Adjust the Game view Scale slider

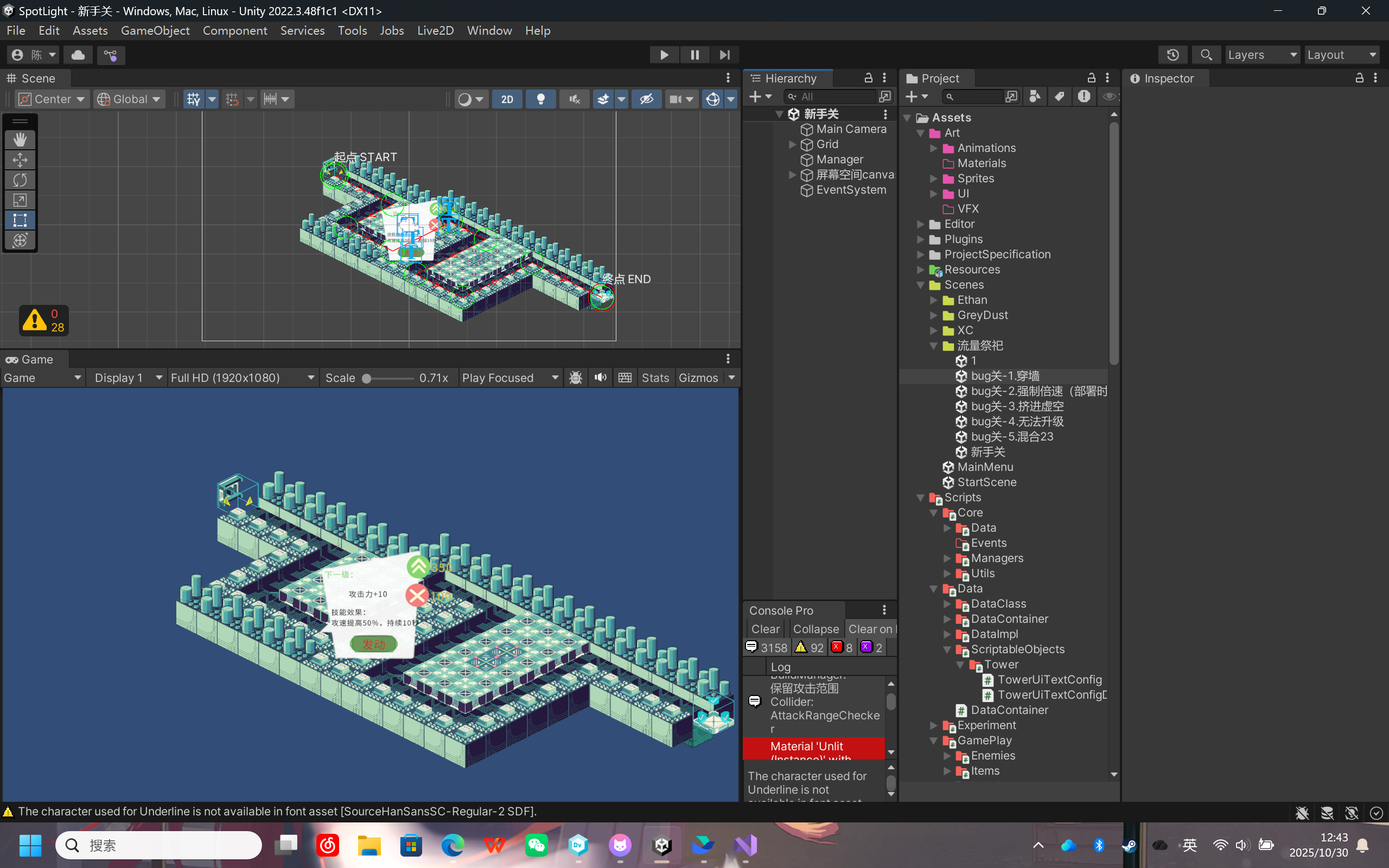367,378
